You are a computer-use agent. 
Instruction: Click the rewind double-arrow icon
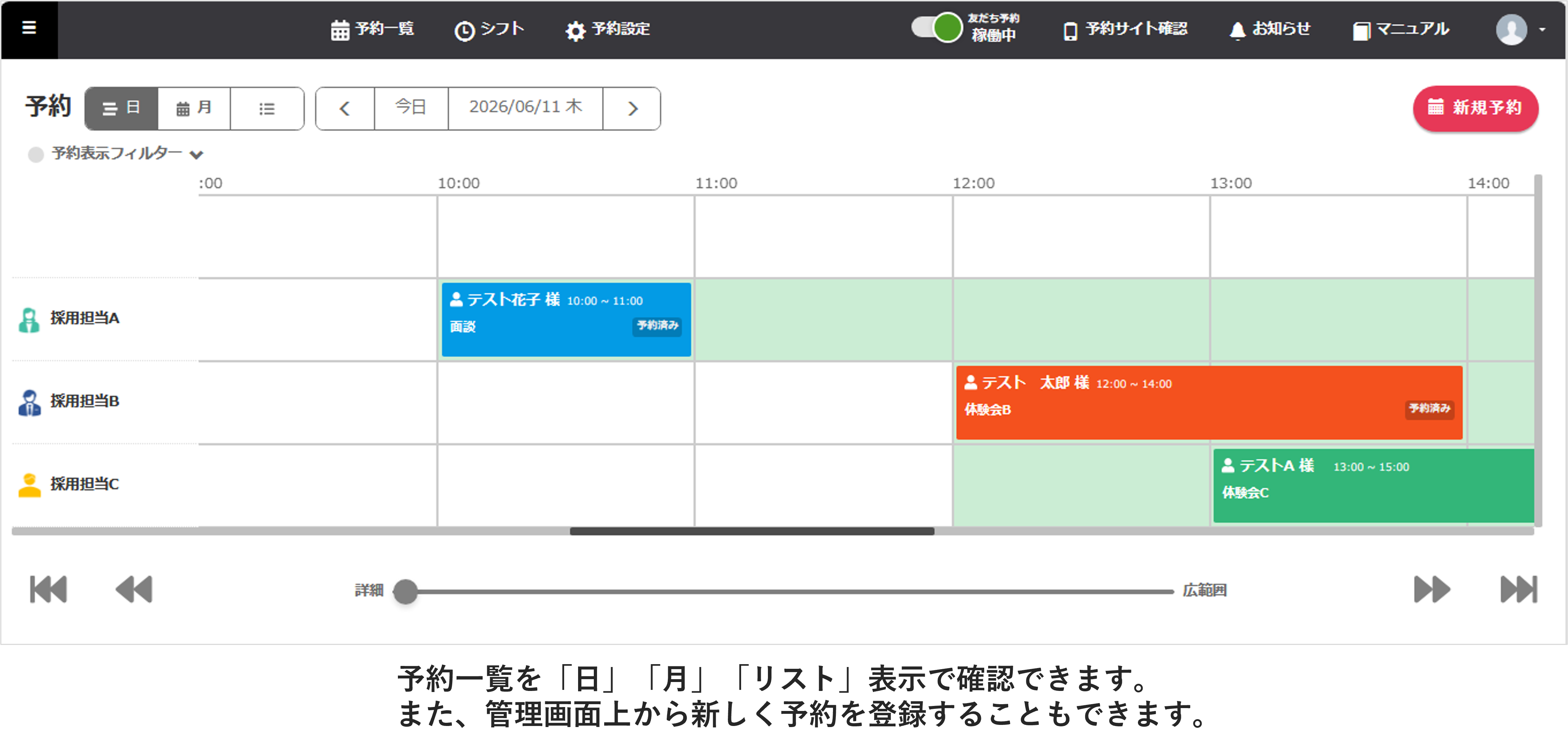coord(134,589)
